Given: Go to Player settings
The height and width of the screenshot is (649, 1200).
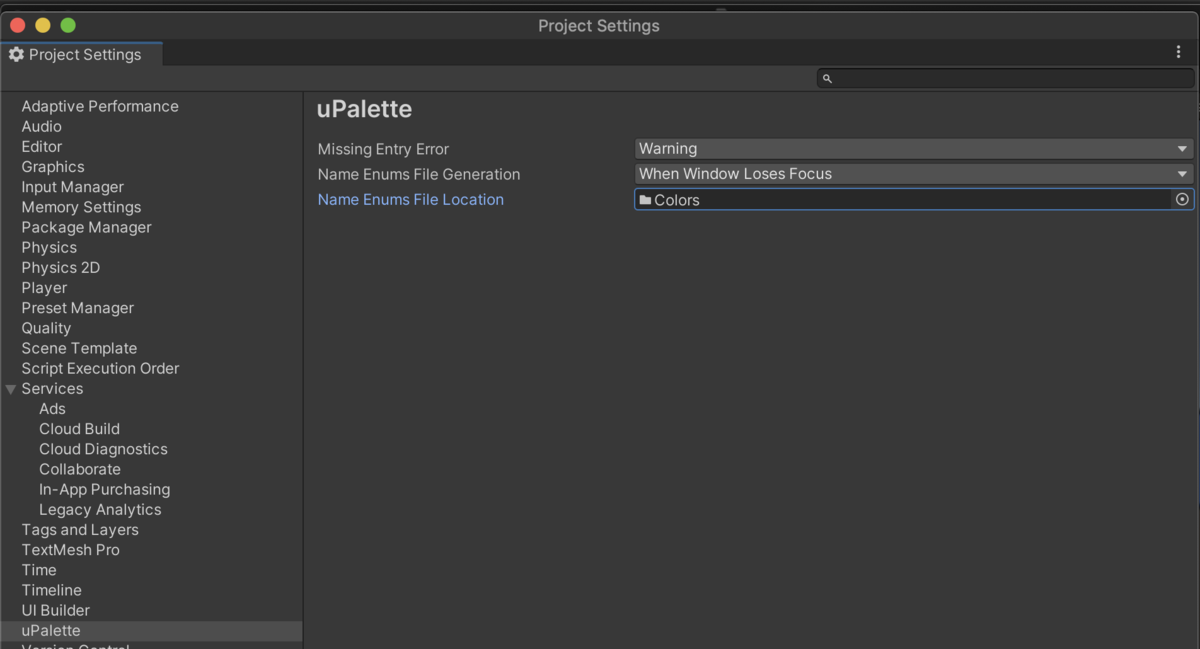Looking at the screenshot, I should point(44,288).
